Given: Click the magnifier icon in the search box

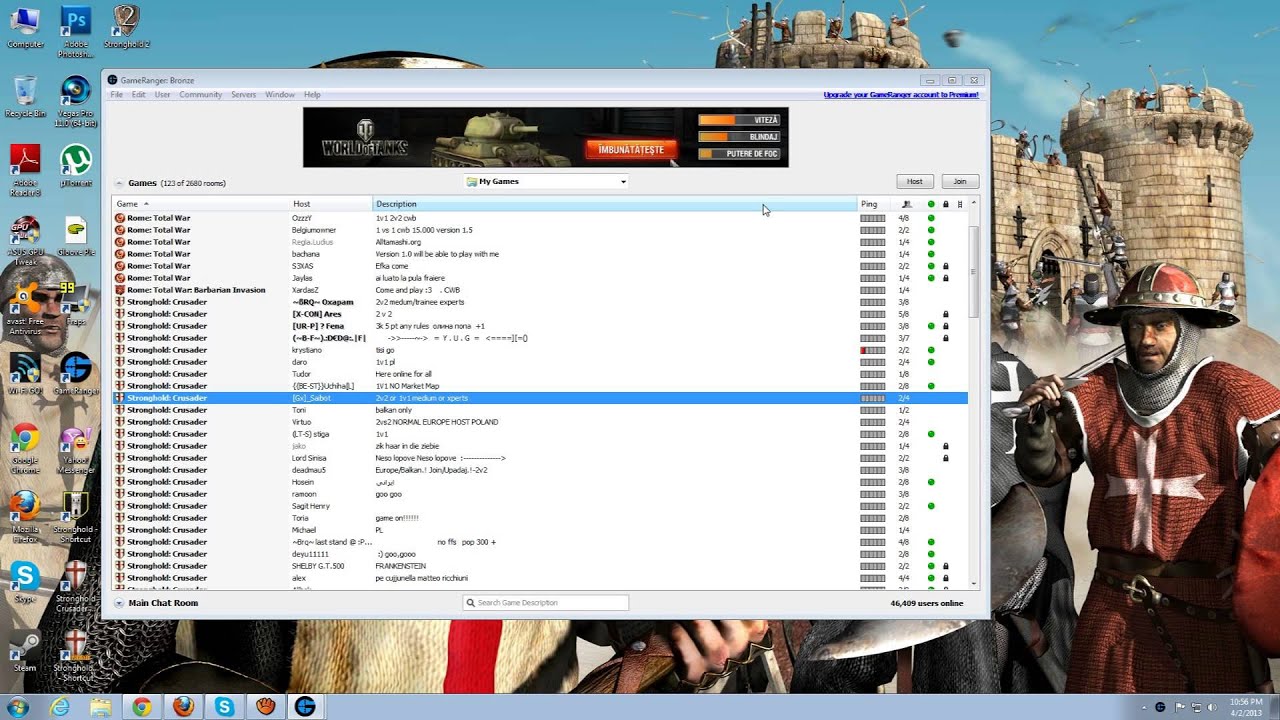Looking at the screenshot, I should pos(470,602).
